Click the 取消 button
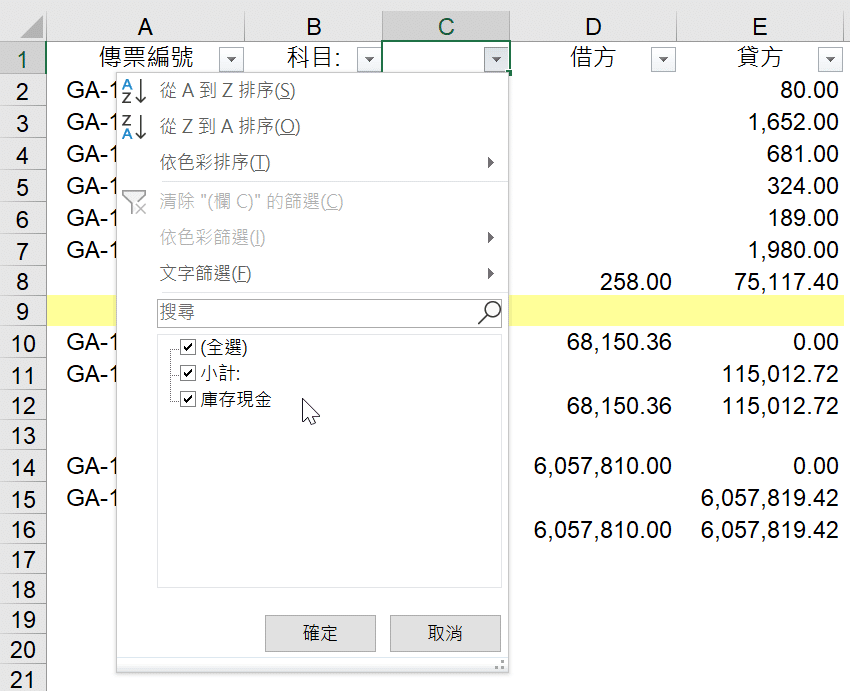Image resolution: width=850 pixels, height=691 pixels. click(x=445, y=633)
